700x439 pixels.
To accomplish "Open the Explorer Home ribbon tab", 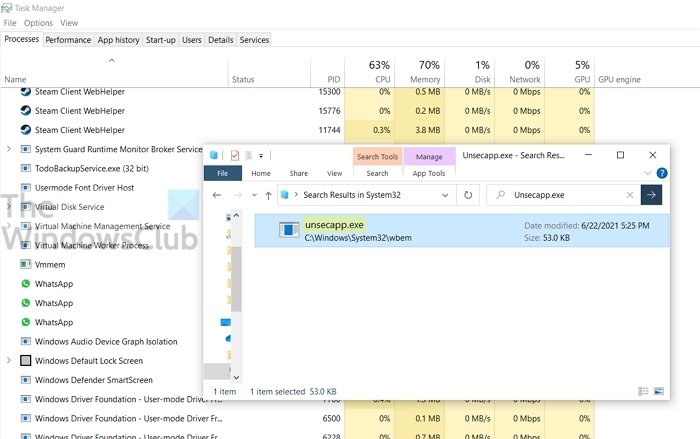I will pos(261,173).
